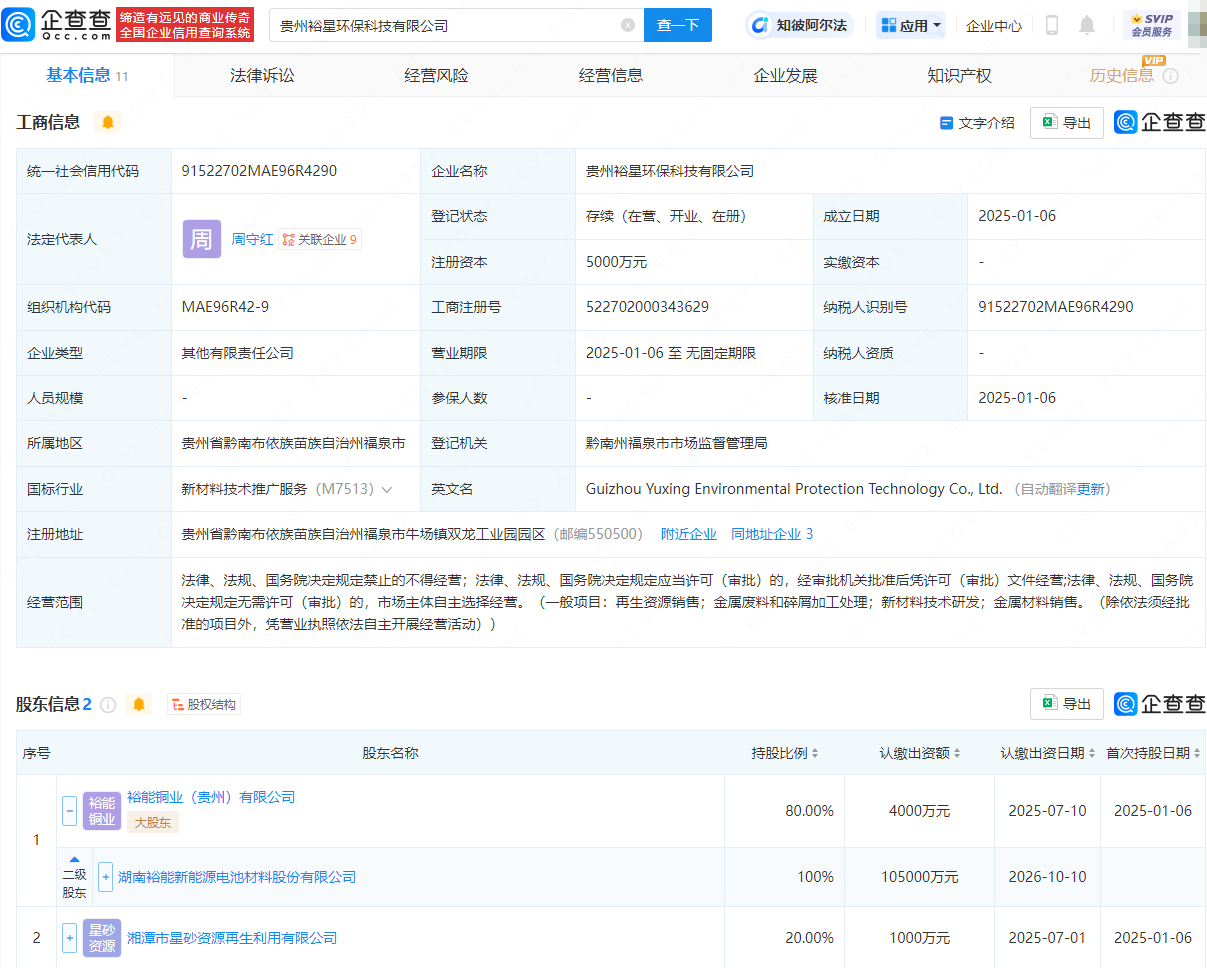Switch to the 基本信息 tab

[x=87, y=75]
